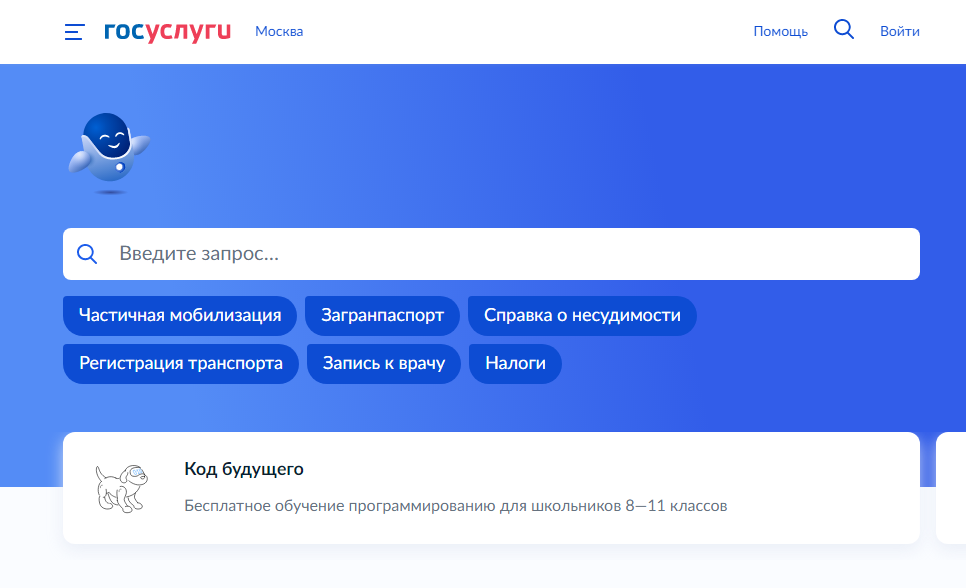Open the Код будущего card title
The width and height of the screenshot is (966, 588).
244,469
